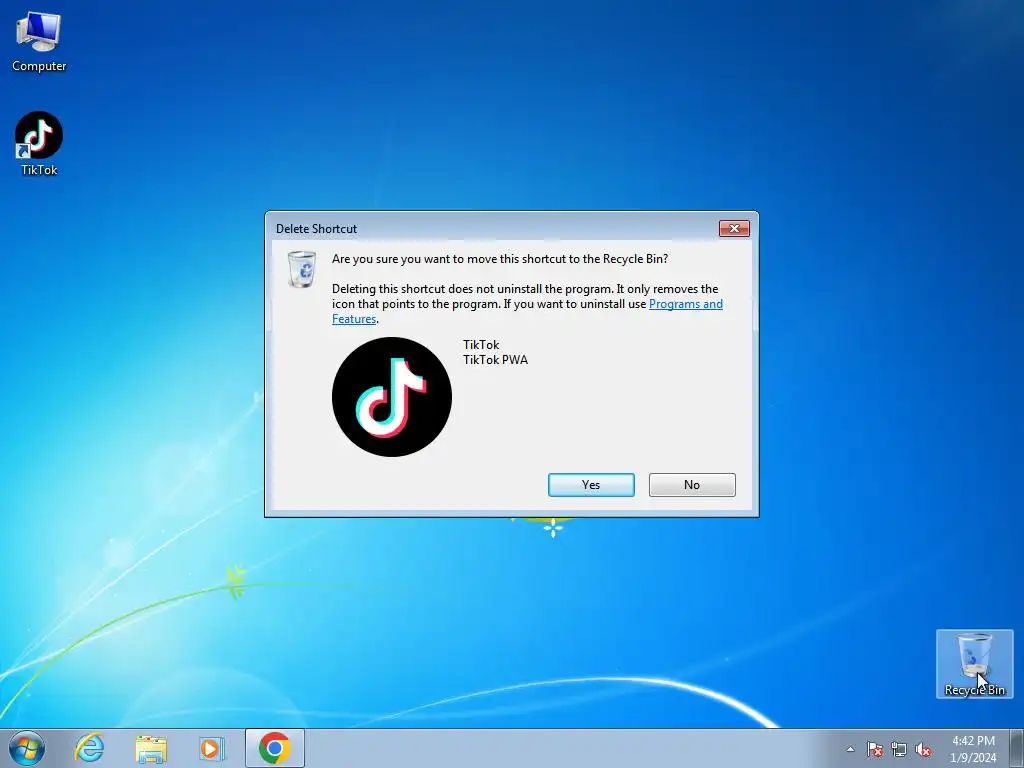Screen dimensions: 1024x768
Task: Click the 'TikTok PWA' description text
Action: [x=496, y=360]
